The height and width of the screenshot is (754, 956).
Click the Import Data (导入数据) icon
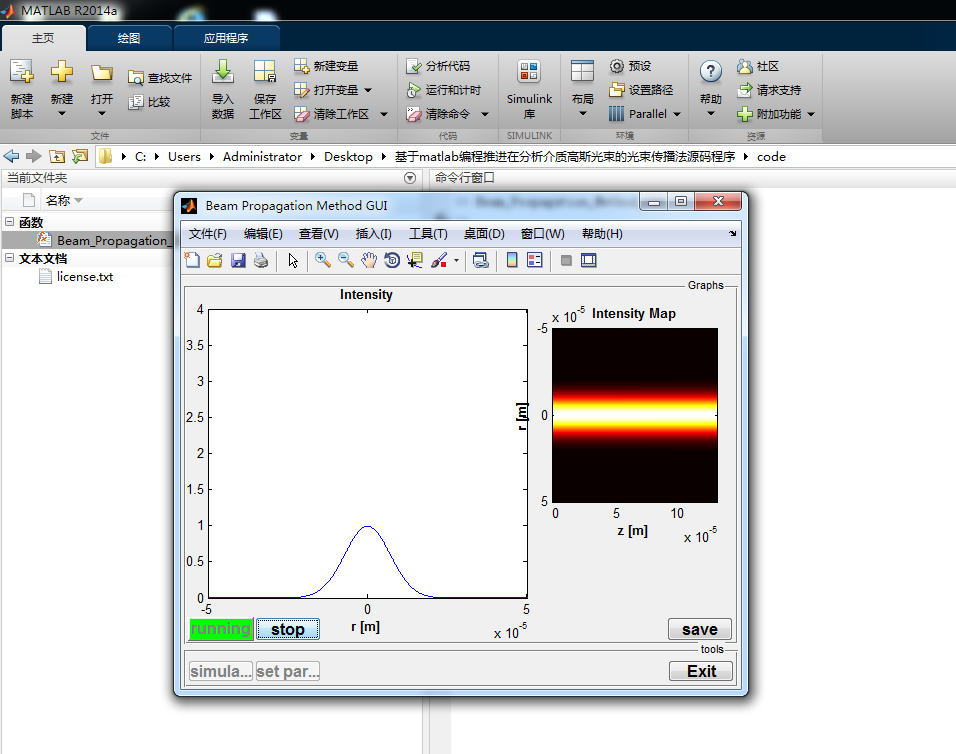[223, 72]
